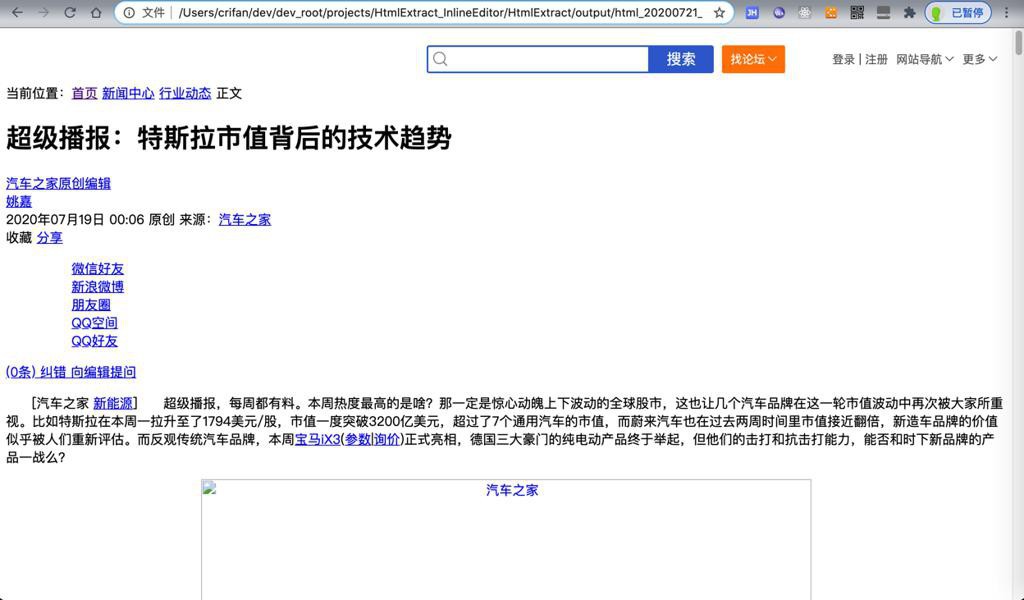Open the Chrome three-dot menu
The image size is (1024, 600).
[x=1006, y=12]
